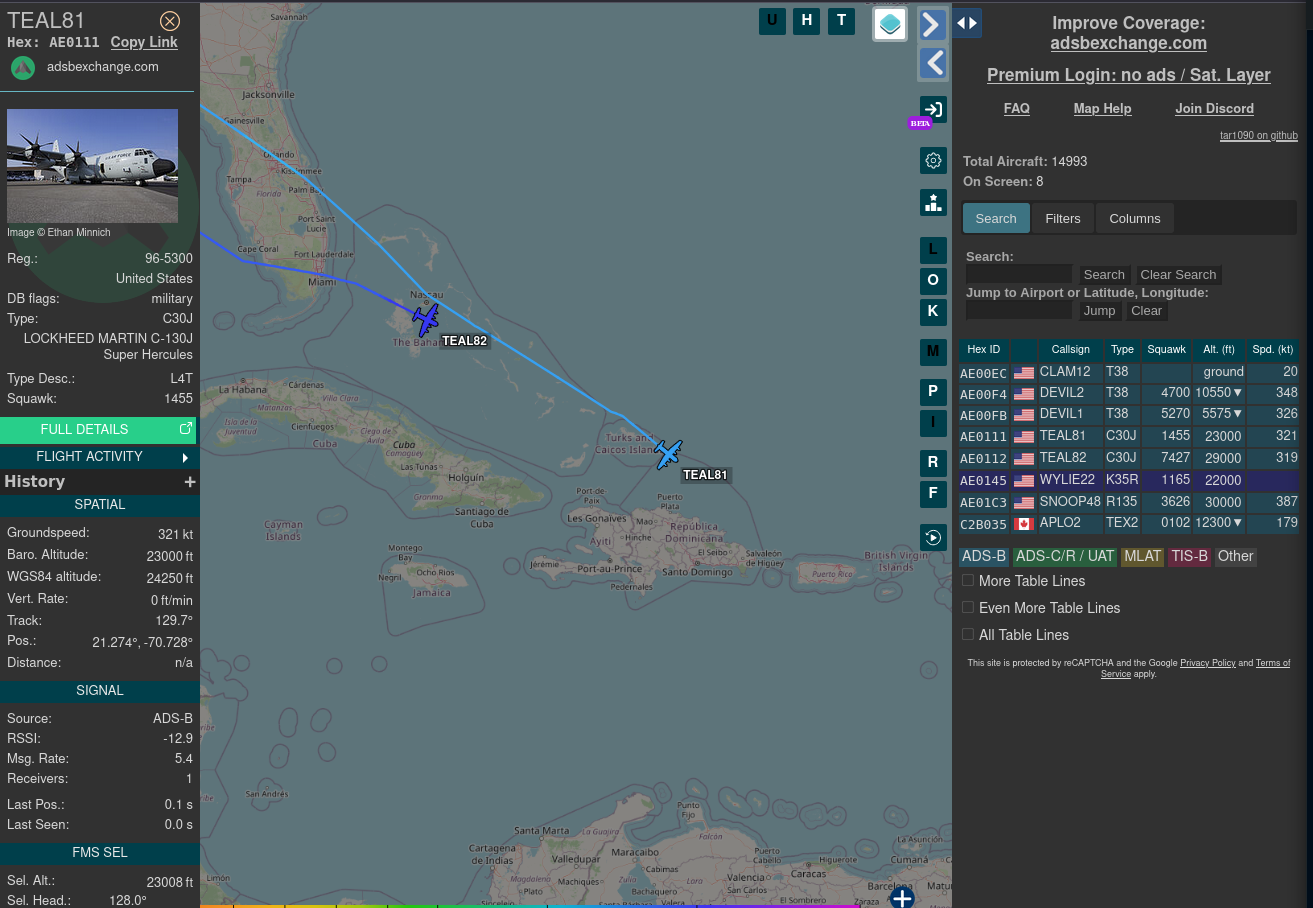The image size is (1313, 908).
Task: Click the external link icon on FULL DETAILS
Action: [x=185, y=429]
